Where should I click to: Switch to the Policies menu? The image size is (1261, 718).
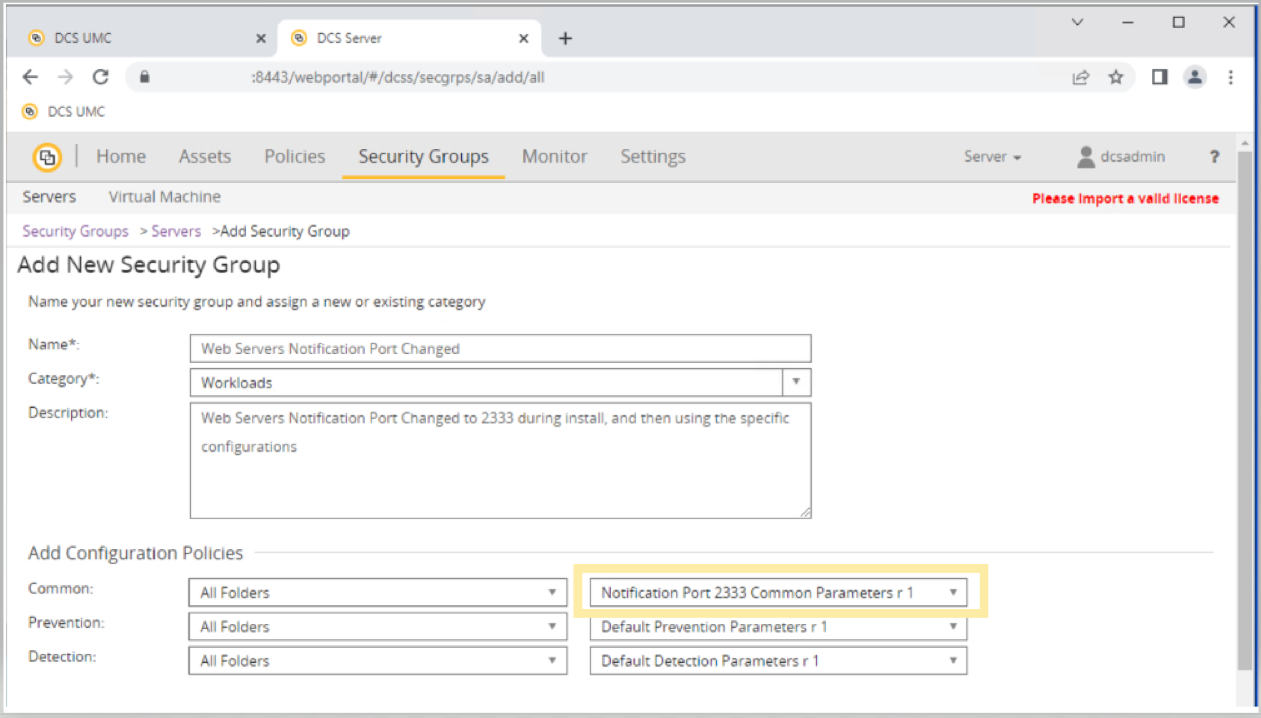point(294,157)
